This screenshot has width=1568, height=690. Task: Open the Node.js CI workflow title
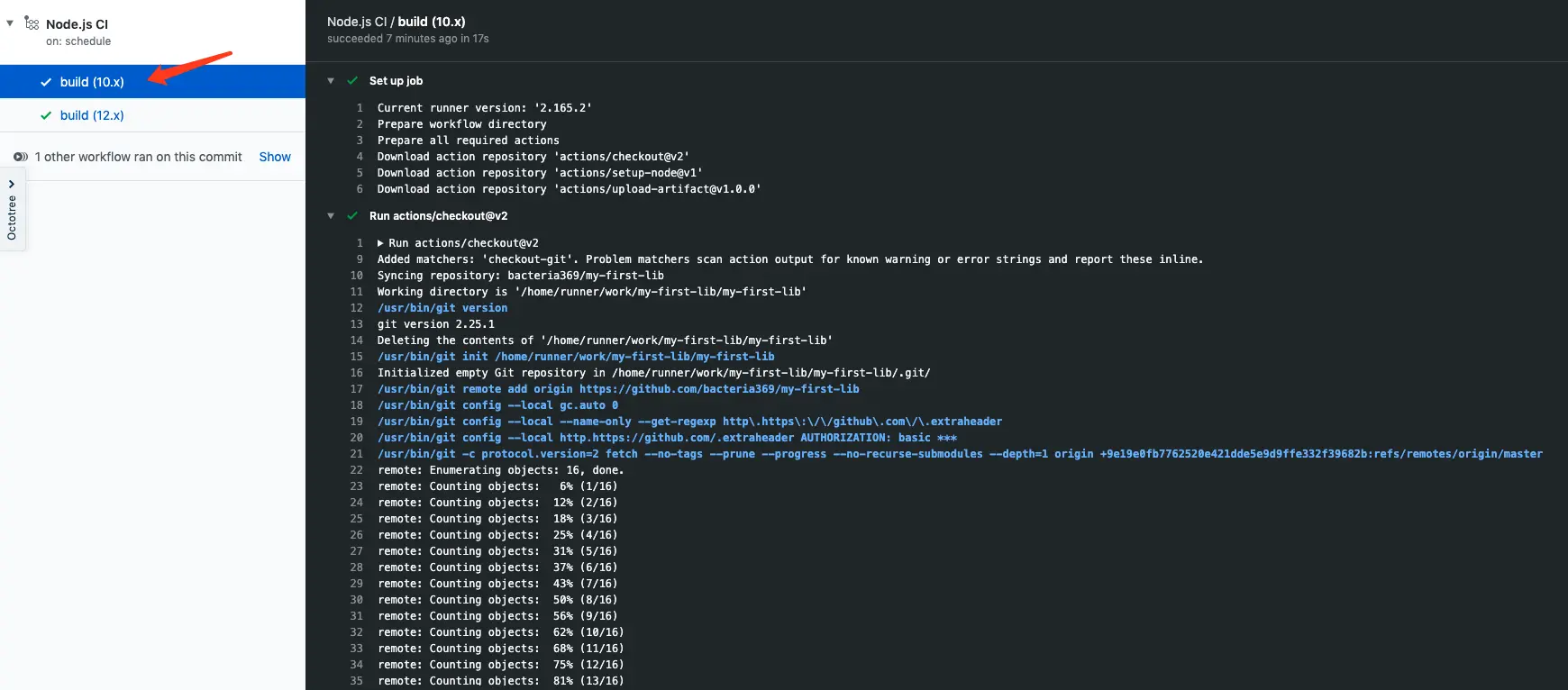(77, 24)
